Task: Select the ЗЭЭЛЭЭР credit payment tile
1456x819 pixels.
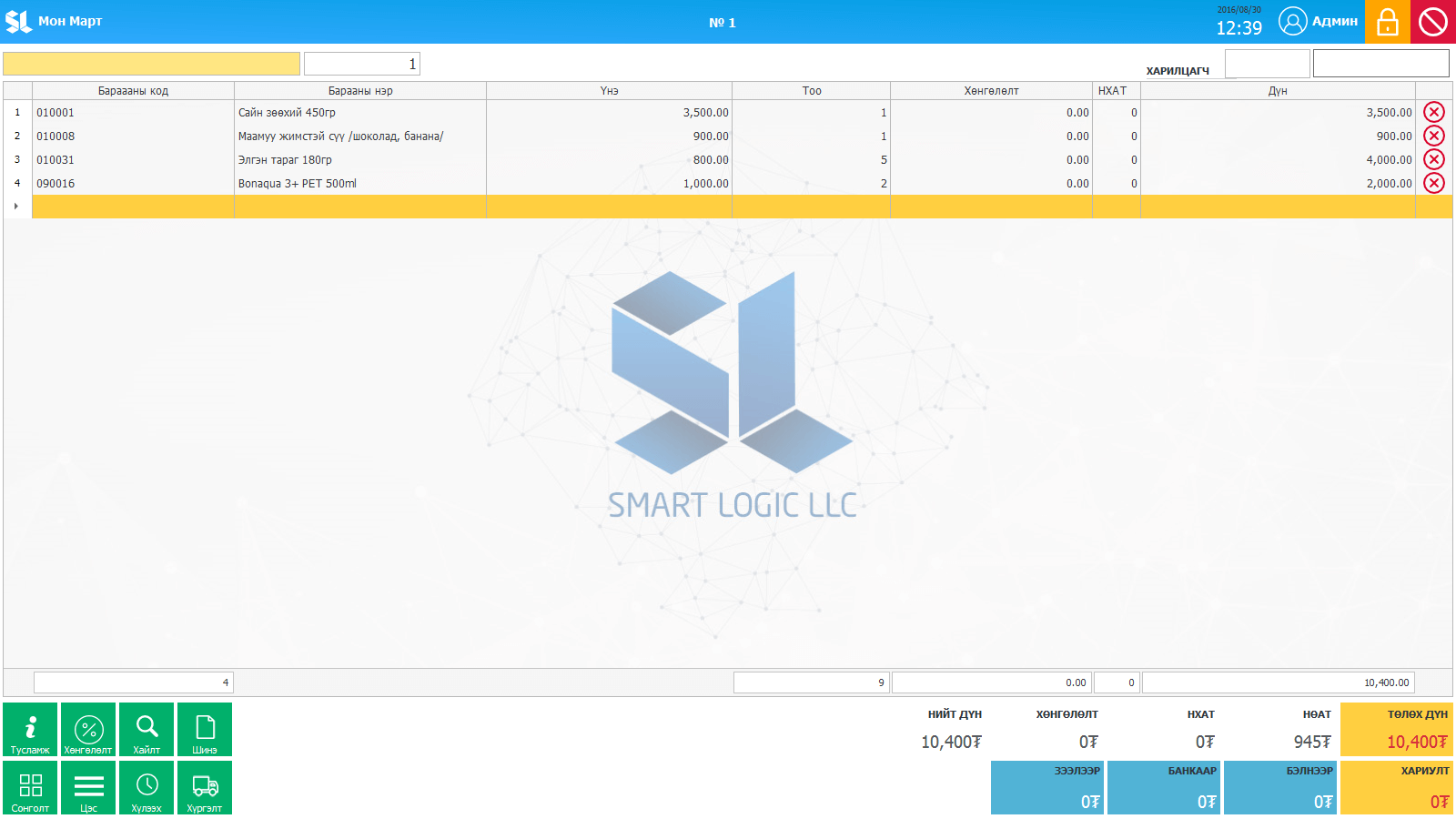Action: [x=1047, y=787]
